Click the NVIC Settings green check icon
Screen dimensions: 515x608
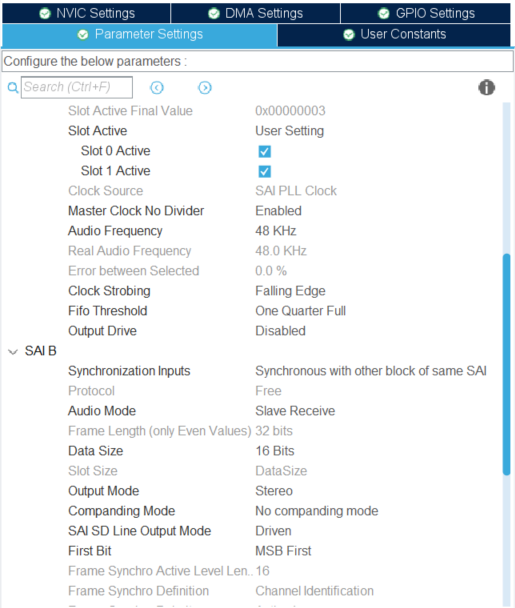(x=45, y=14)
